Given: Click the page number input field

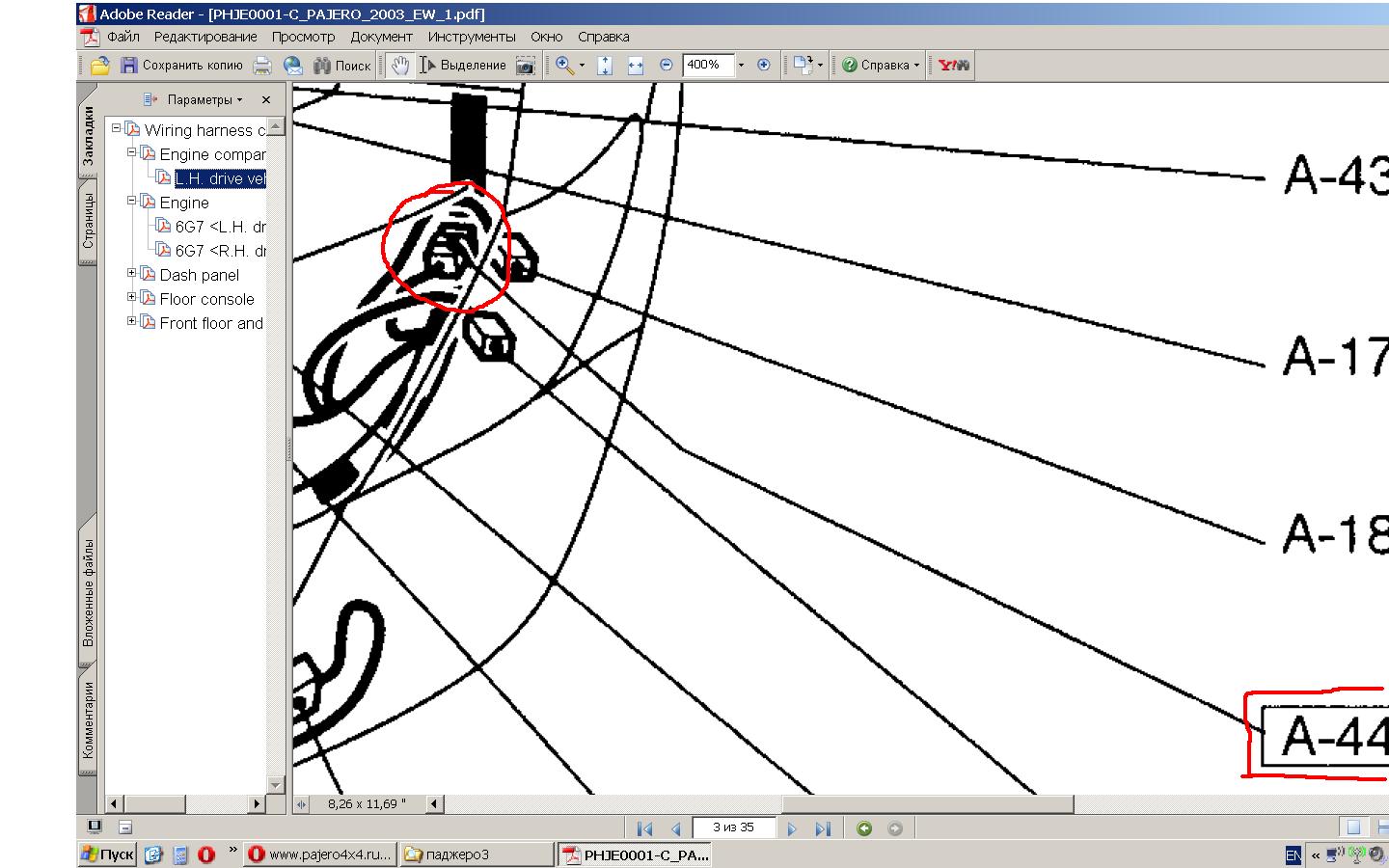Looking at the screenshot, I should (x=733, y=827).
